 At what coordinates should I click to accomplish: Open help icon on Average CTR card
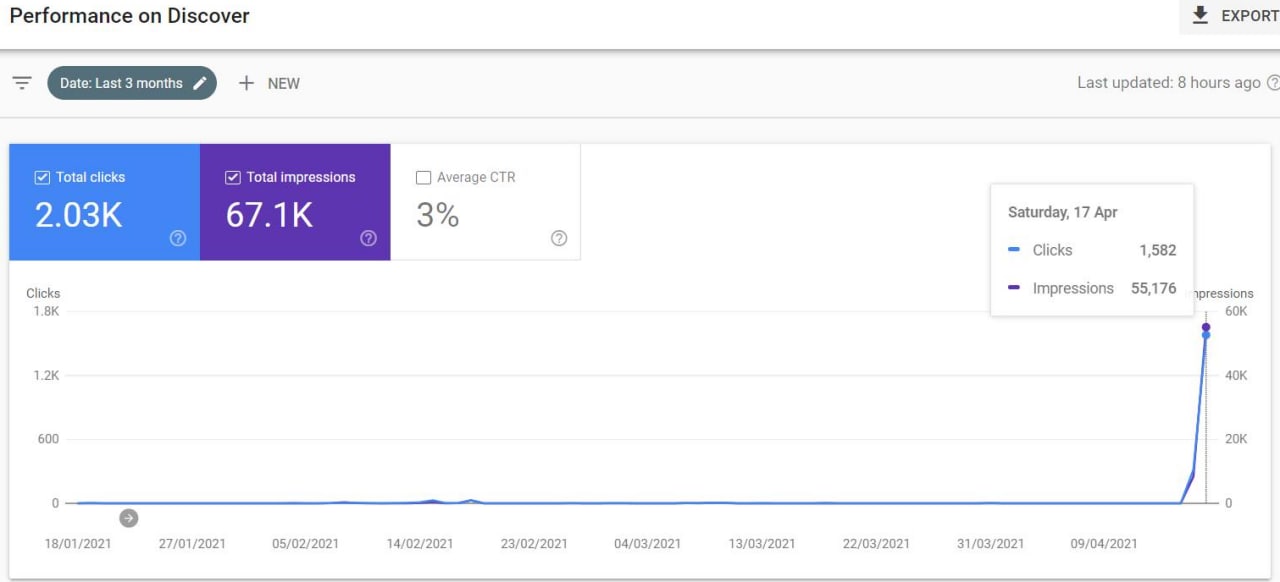pos(559,238)
